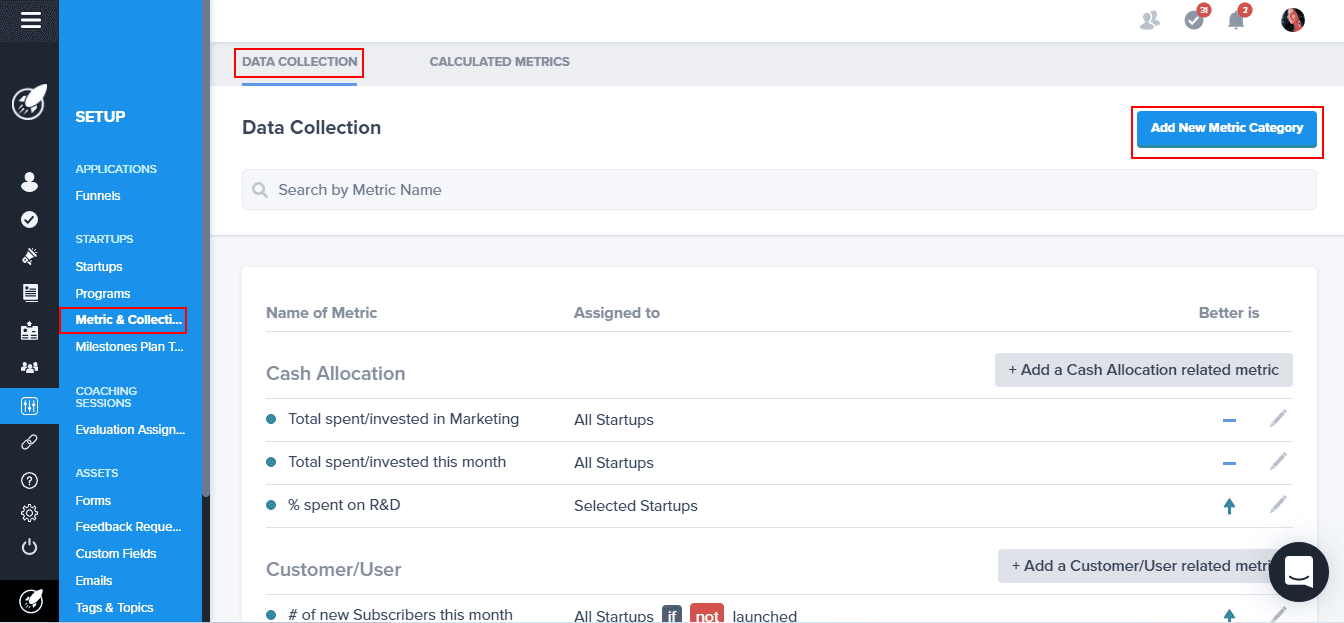Screen dimensions: 1344x623
Task: Open the settings gear icon in sidebar
Action: click(29, 513)
